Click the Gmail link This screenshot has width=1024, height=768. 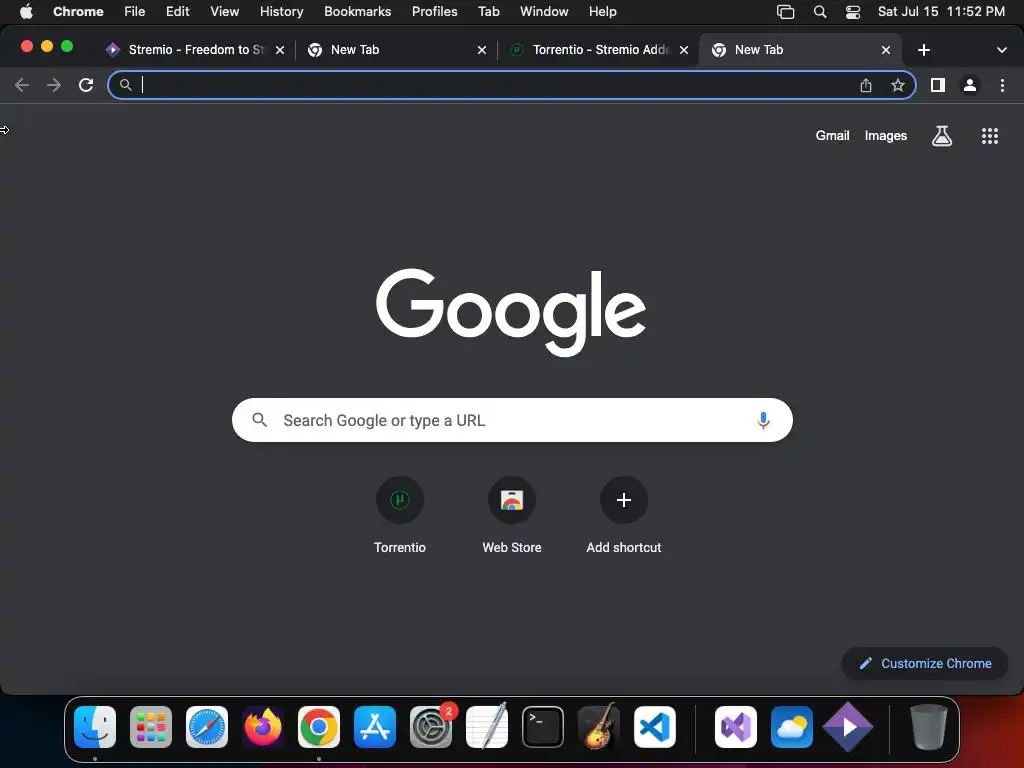point(832,136)
